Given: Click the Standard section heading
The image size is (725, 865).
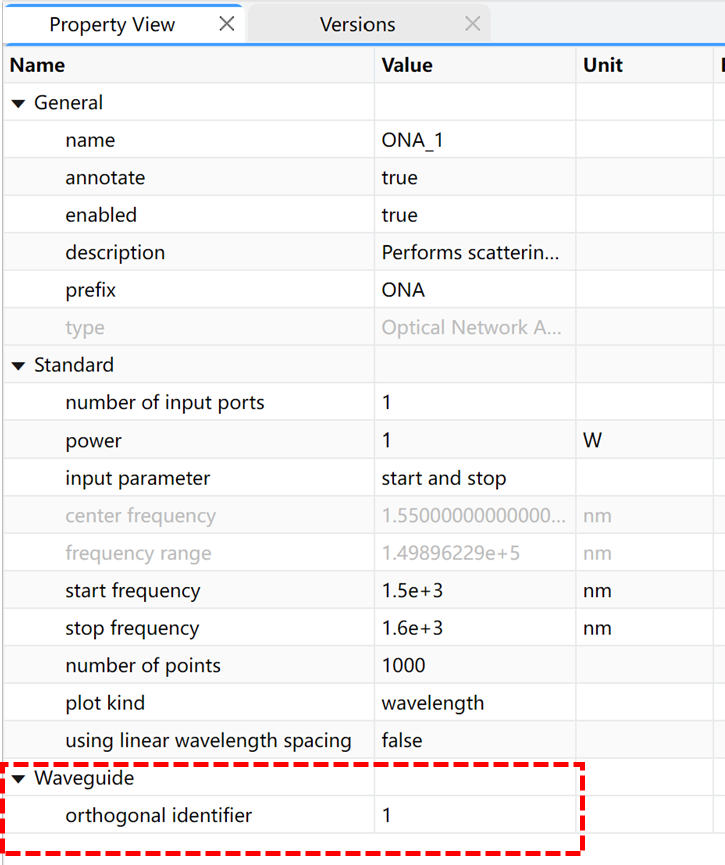Looking at the screenshot, I should (74, 365).
